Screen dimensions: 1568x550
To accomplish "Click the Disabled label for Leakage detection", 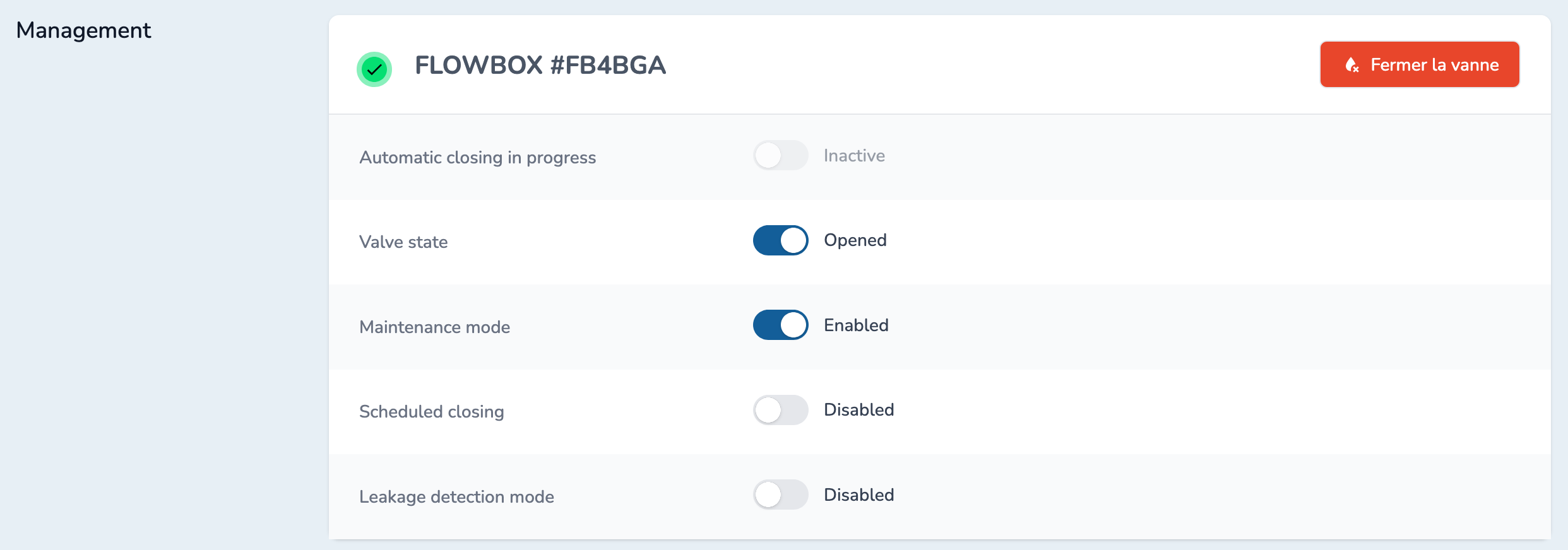I will click(x=858, y=495).
